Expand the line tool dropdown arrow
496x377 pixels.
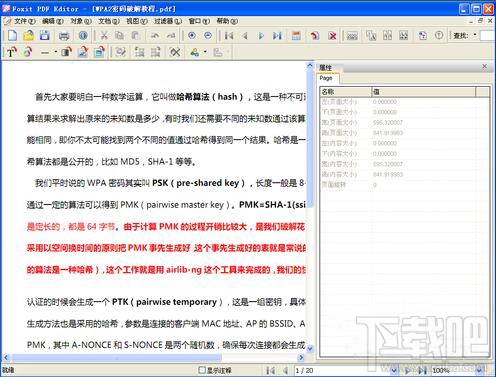pos(55,52)
